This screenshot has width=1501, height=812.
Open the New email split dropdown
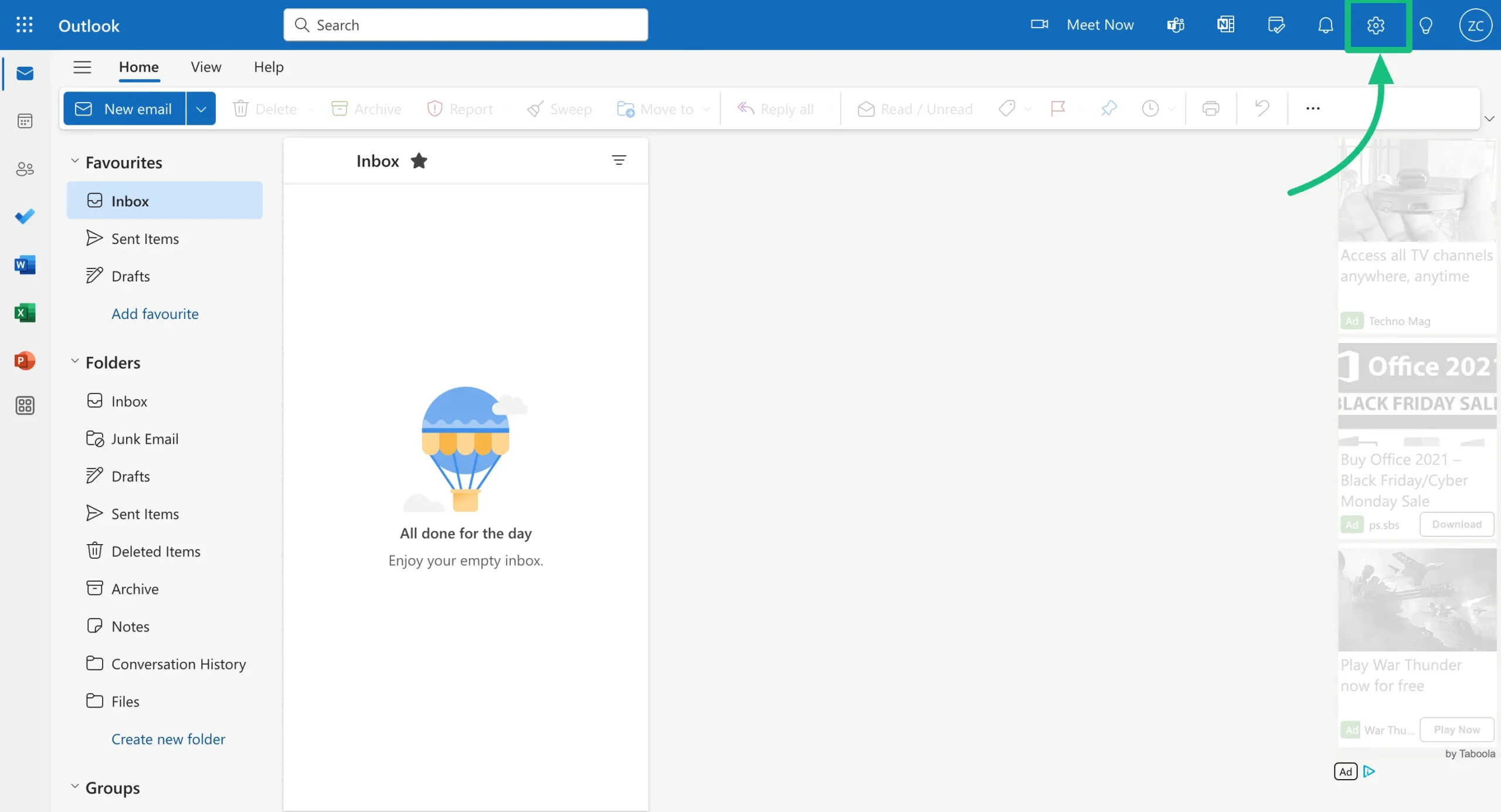coord(201,108)
